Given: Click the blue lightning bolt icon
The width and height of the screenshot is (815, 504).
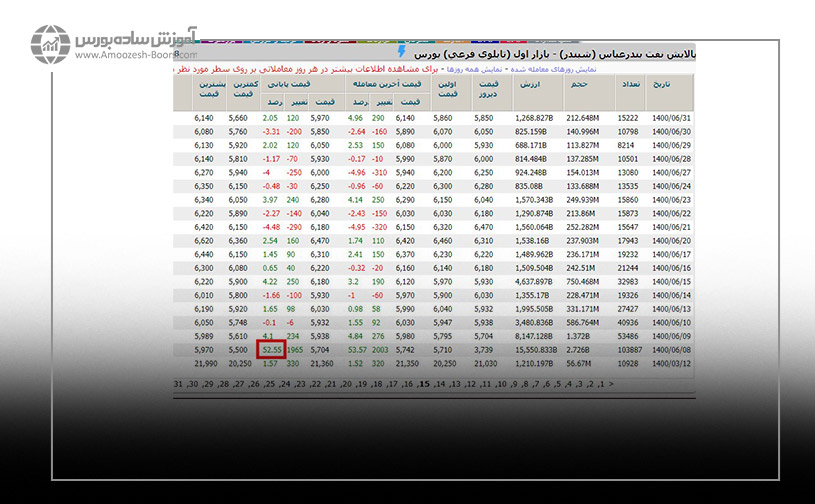Looking at the screenshot, I should tap(401, 50).
